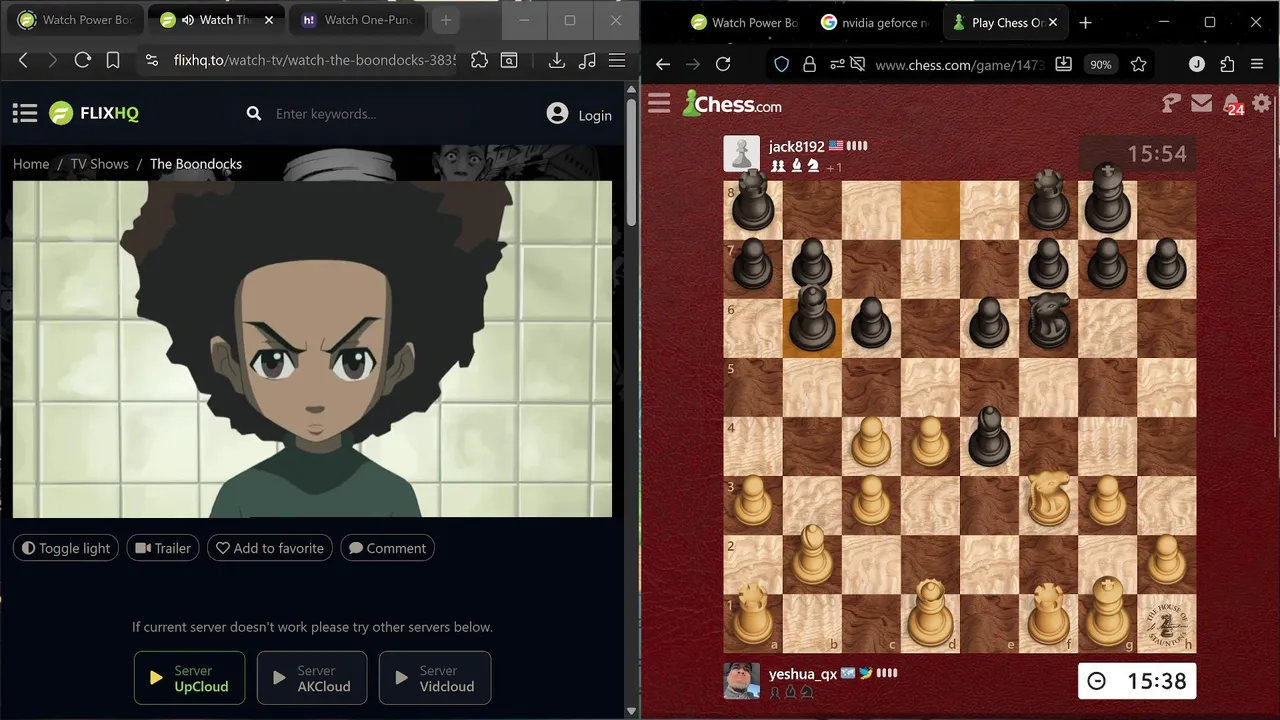This screenshot has height=720, width=1280.
Task: Switch to nvidia geforce tab in Firefox
Action: coord(874,22)
